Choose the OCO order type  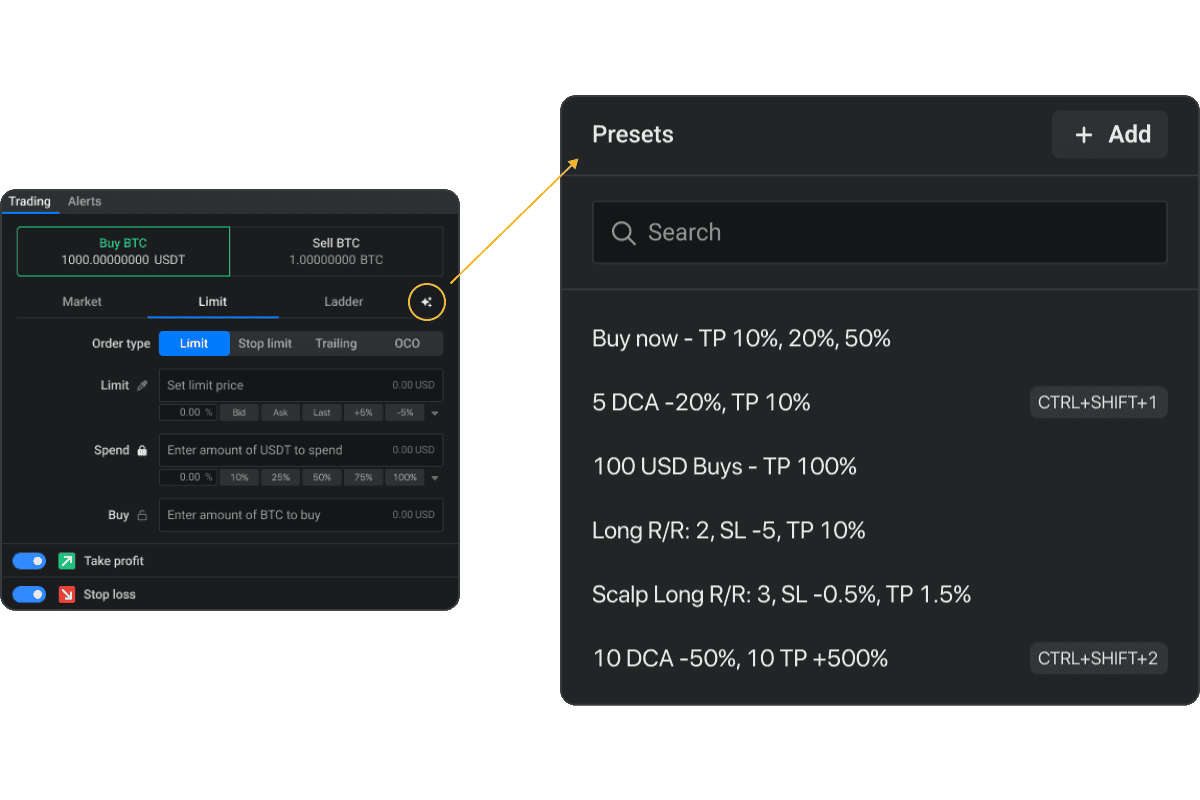click(407, 343)
